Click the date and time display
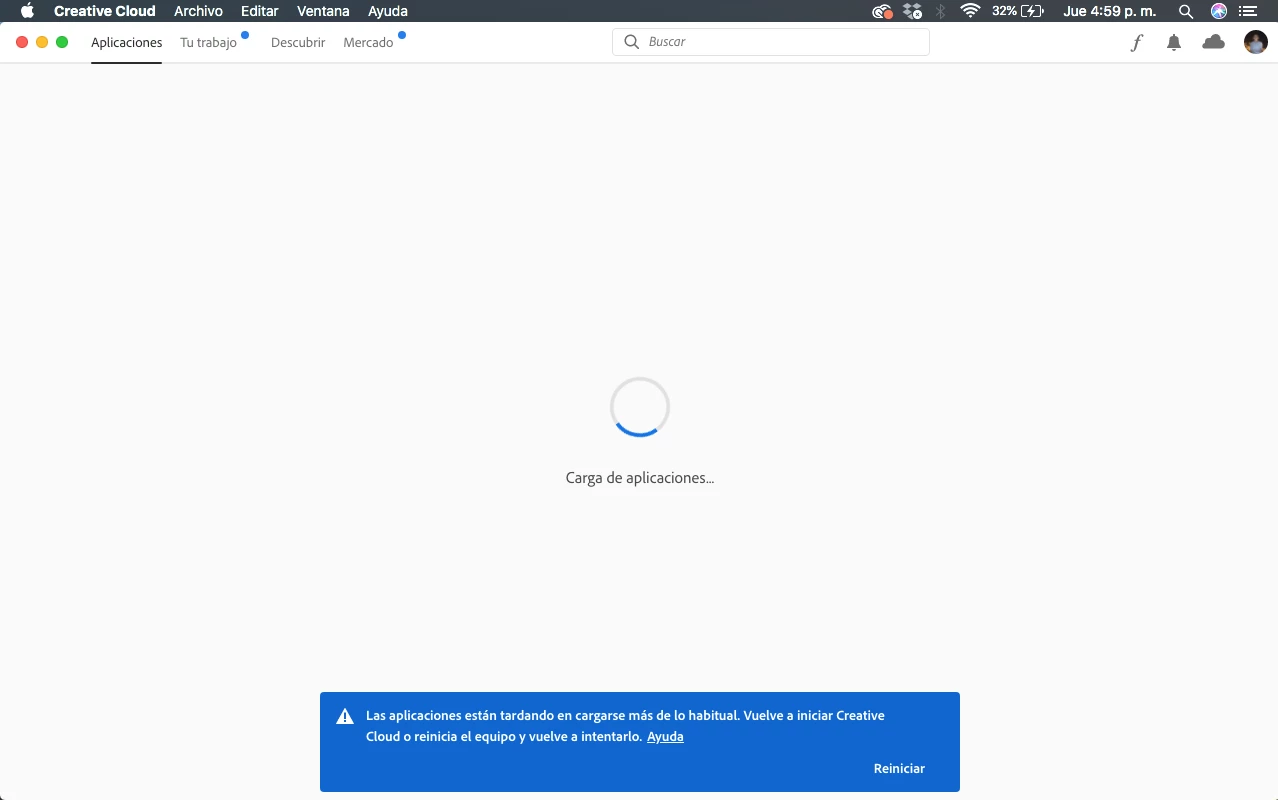This screenshot has width=1278, height=800. click(1110, 11)
